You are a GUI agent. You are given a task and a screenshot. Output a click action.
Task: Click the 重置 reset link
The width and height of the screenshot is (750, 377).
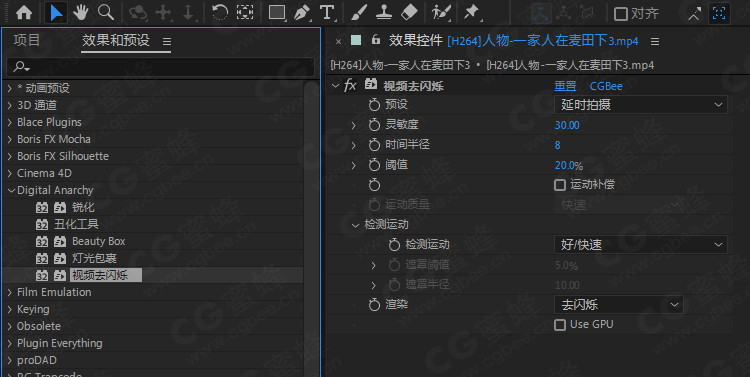[565, 86]
